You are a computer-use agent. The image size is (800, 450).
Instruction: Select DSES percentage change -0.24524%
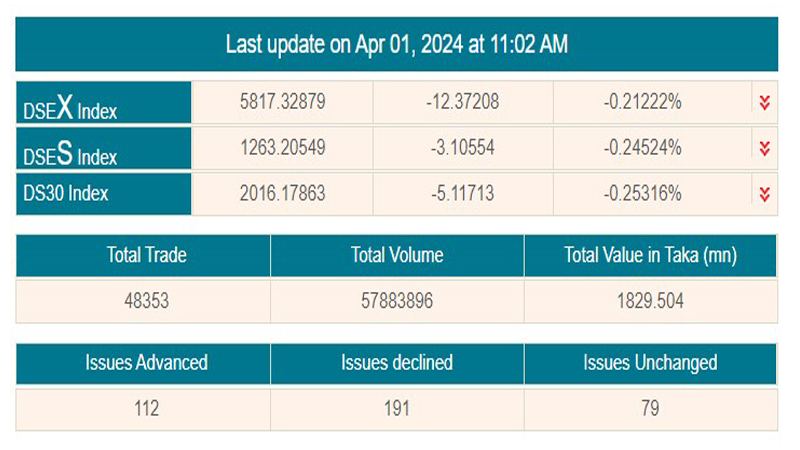(x=643, y=148)
